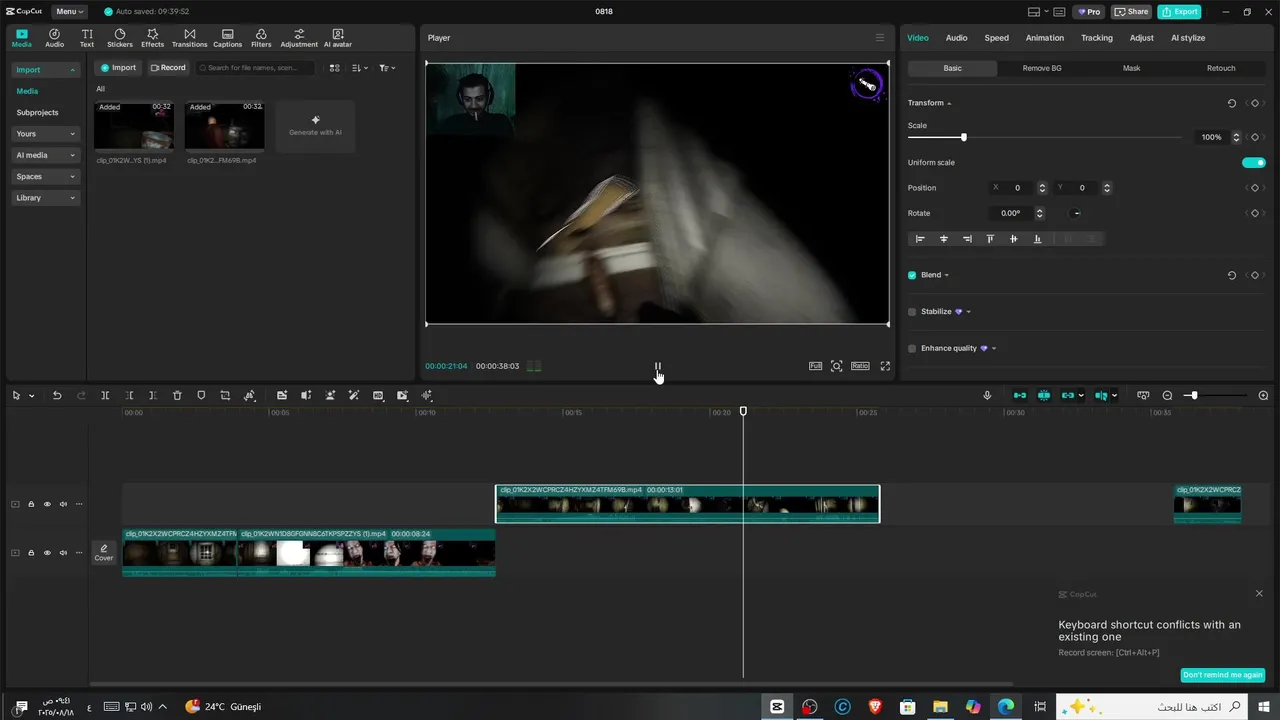Screen dimensions: 1280x720
Task: Select the first media thumbnail clip_01K2W
Action: [134, 125]
